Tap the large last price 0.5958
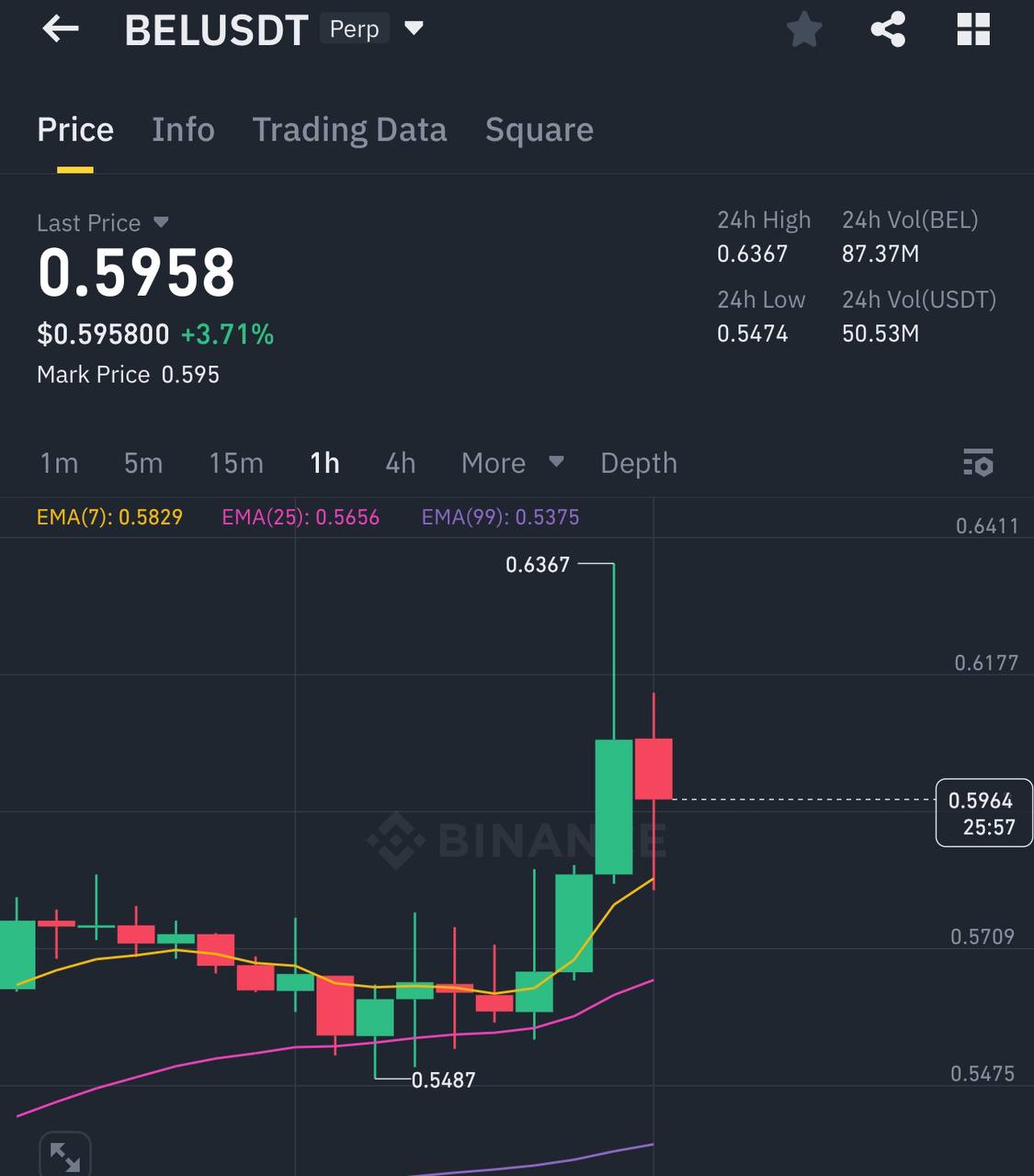 pyautogui.click(x=136, y=273)
